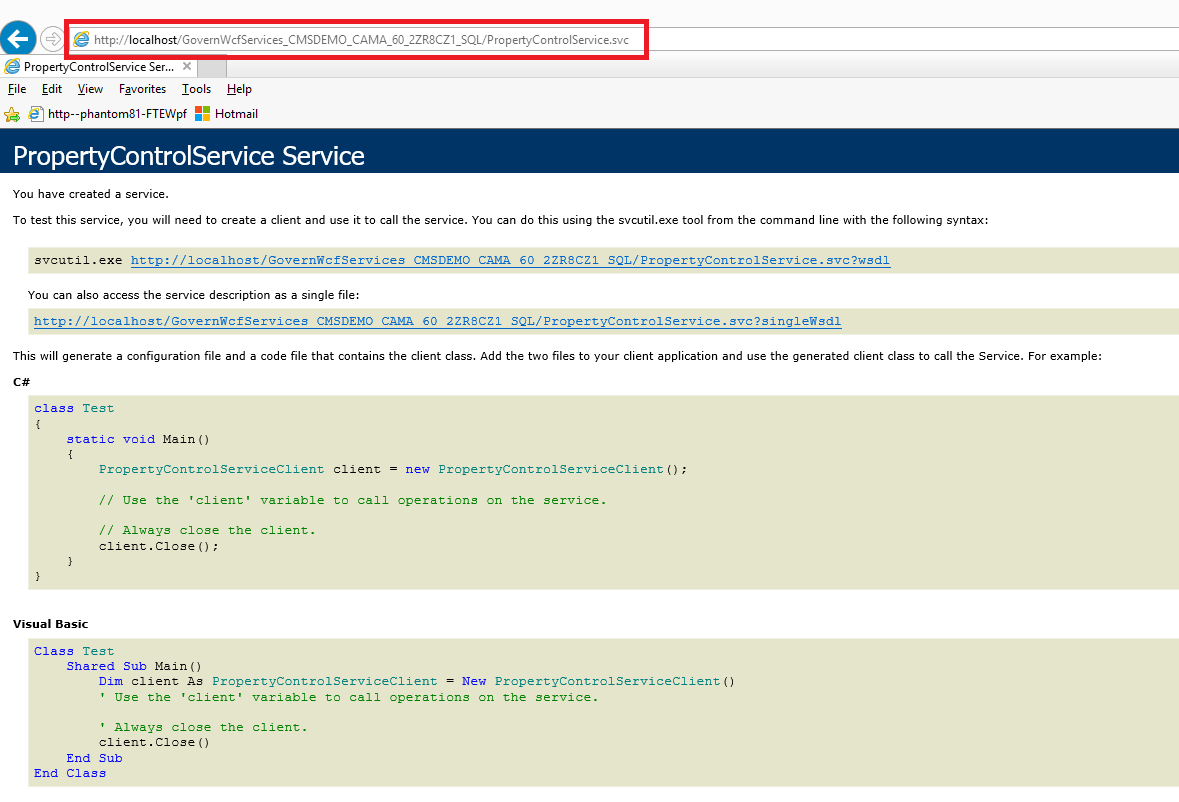Open the View menu

[x=90, y=89]
